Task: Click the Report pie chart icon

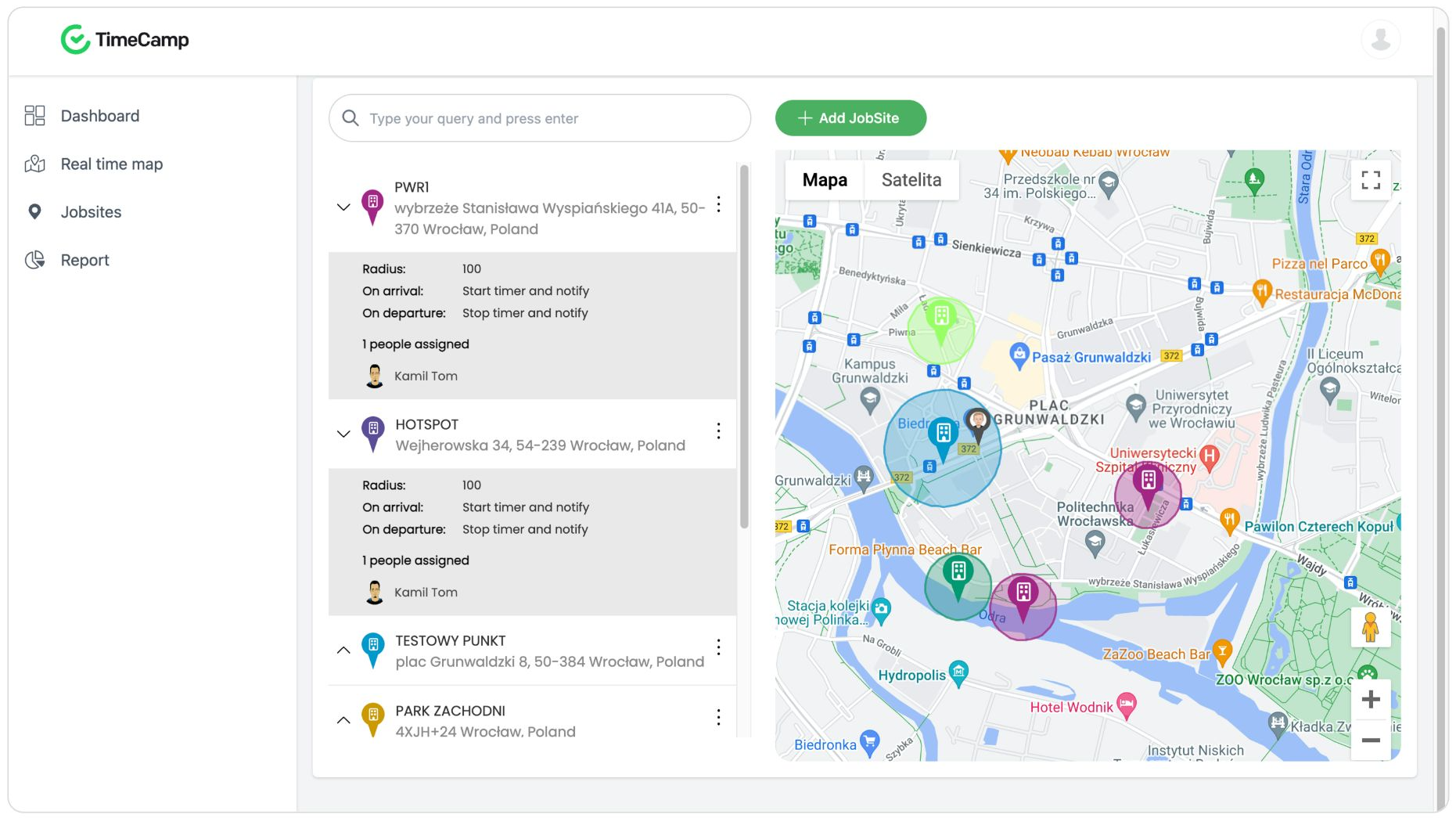Action: 34,260
